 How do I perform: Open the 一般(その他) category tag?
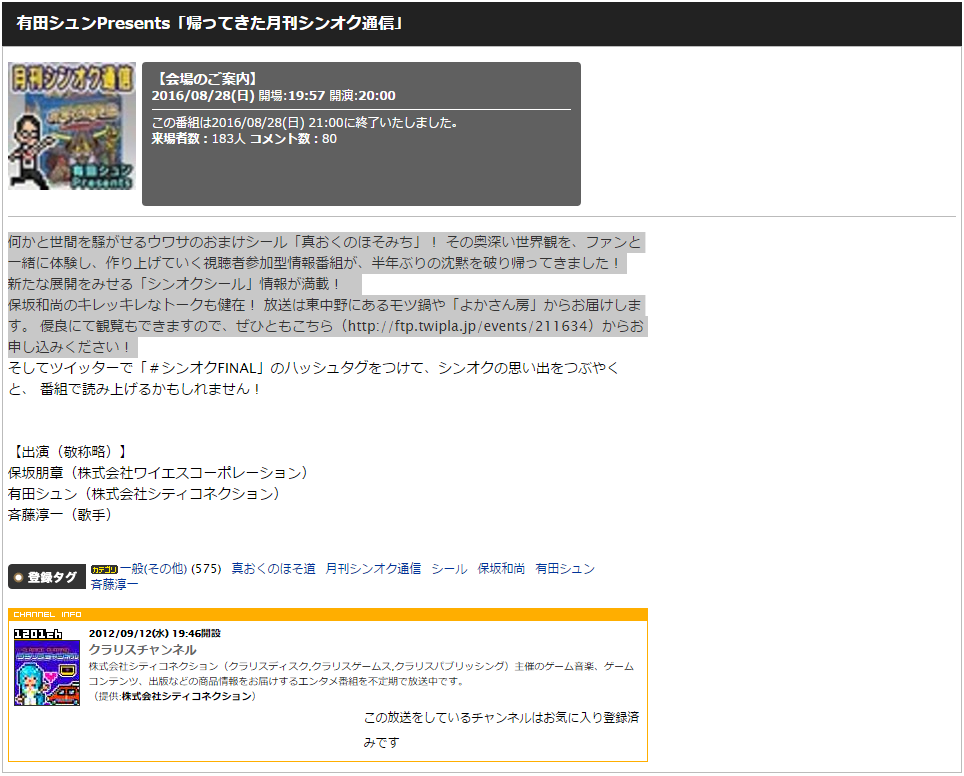[x=154, y=569]
